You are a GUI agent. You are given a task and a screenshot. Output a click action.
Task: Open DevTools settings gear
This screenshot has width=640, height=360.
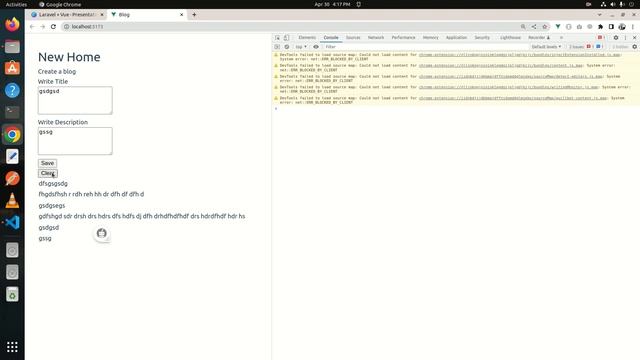616,38
